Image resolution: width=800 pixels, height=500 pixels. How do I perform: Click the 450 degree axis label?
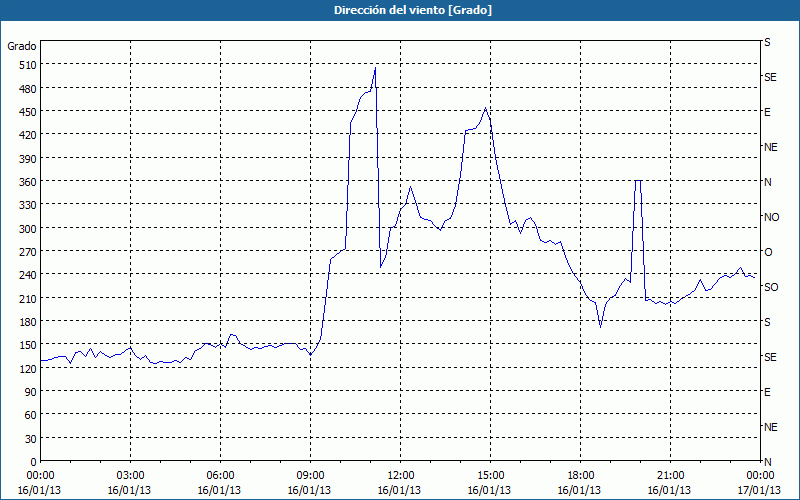coord(28,112)
